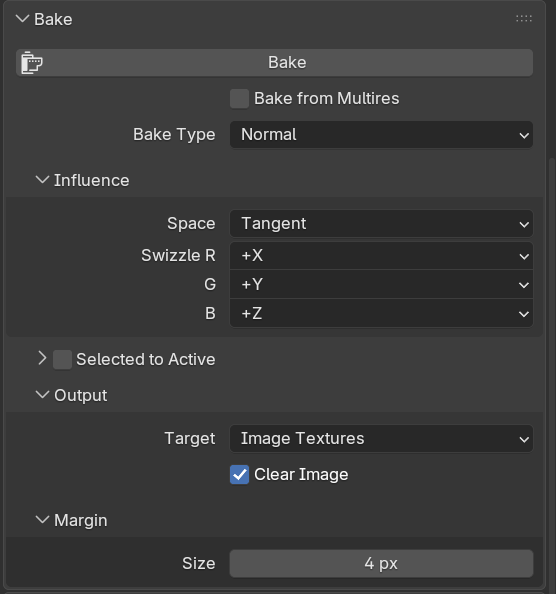Uncheck the Clear Image checkbox
Image resolution: width=556 pixels, height=594 pixels.
[x=239, y=475]
